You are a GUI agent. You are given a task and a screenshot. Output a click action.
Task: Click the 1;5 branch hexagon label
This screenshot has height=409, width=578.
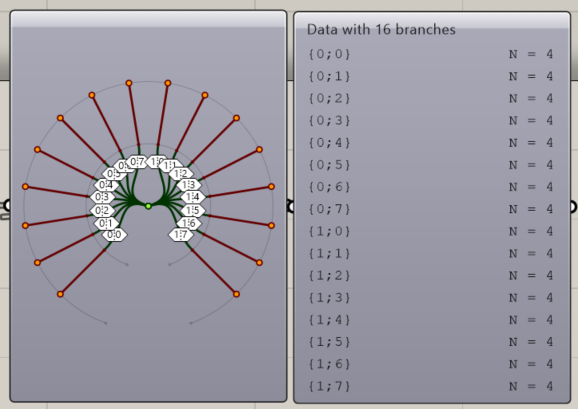tap(193, 210)
